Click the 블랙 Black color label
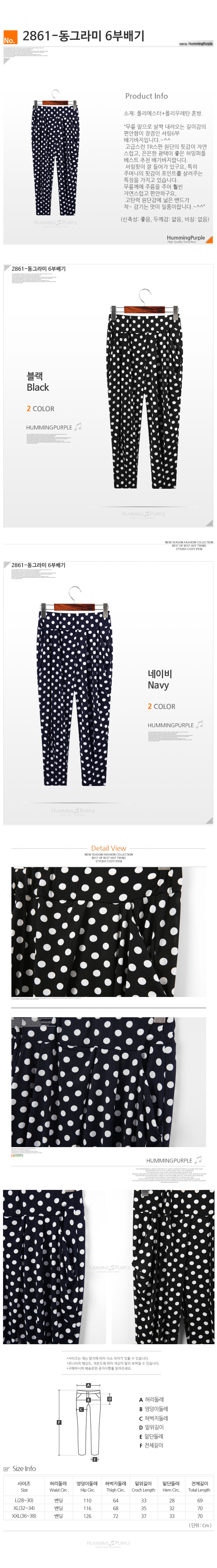 click(37, 382)
